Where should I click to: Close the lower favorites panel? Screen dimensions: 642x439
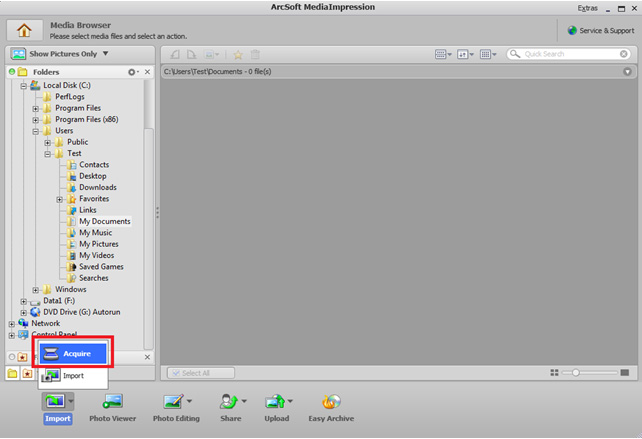pos(147,357)
